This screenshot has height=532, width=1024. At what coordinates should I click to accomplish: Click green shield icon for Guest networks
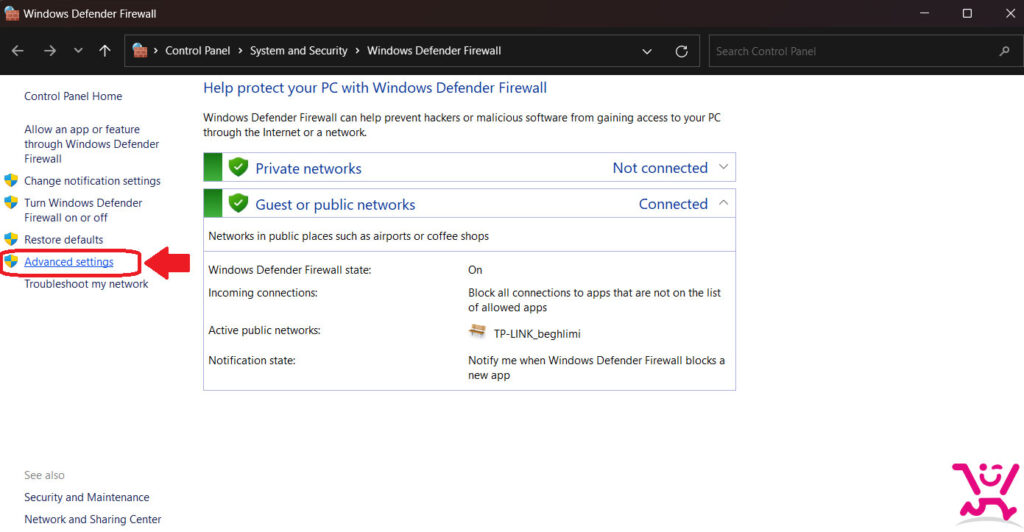coord(238,203)
